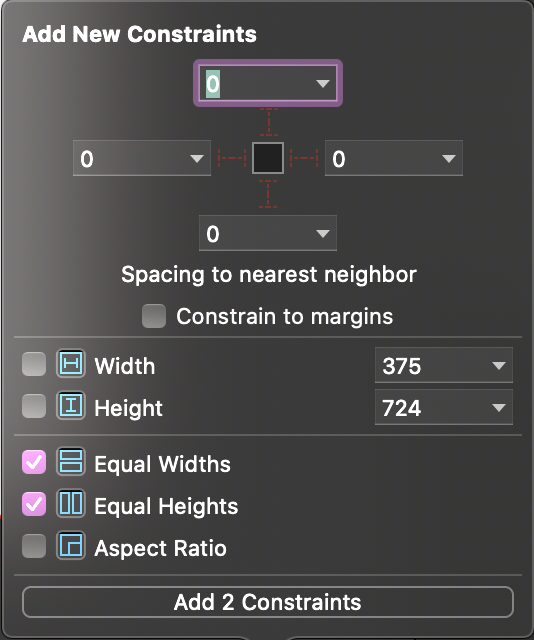Click the Equal Widths icon
The image size is (534, 640).
pos(71,462)
